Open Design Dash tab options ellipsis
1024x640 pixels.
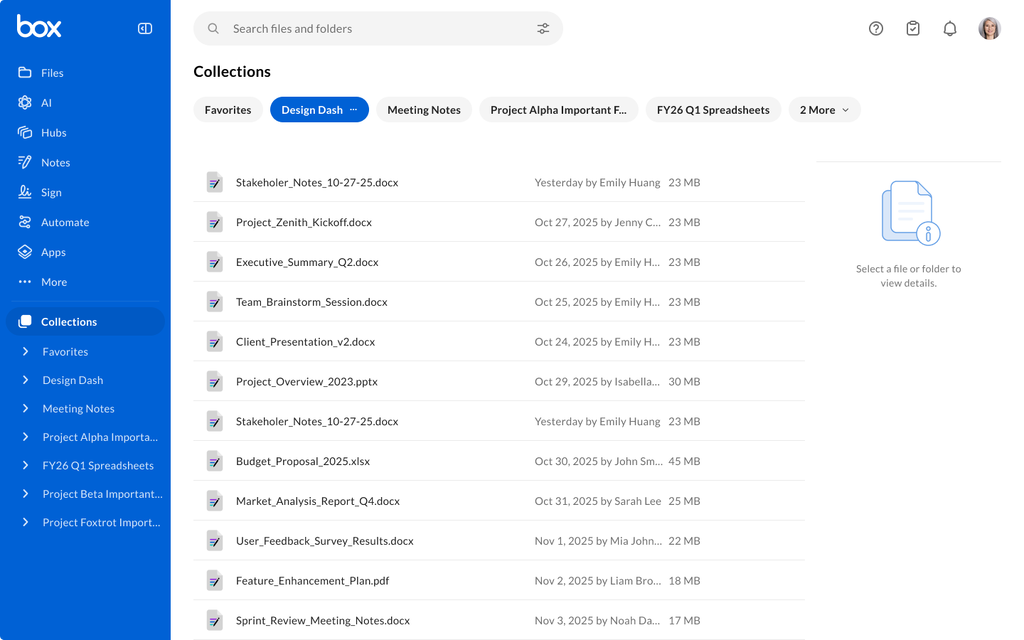353,110
